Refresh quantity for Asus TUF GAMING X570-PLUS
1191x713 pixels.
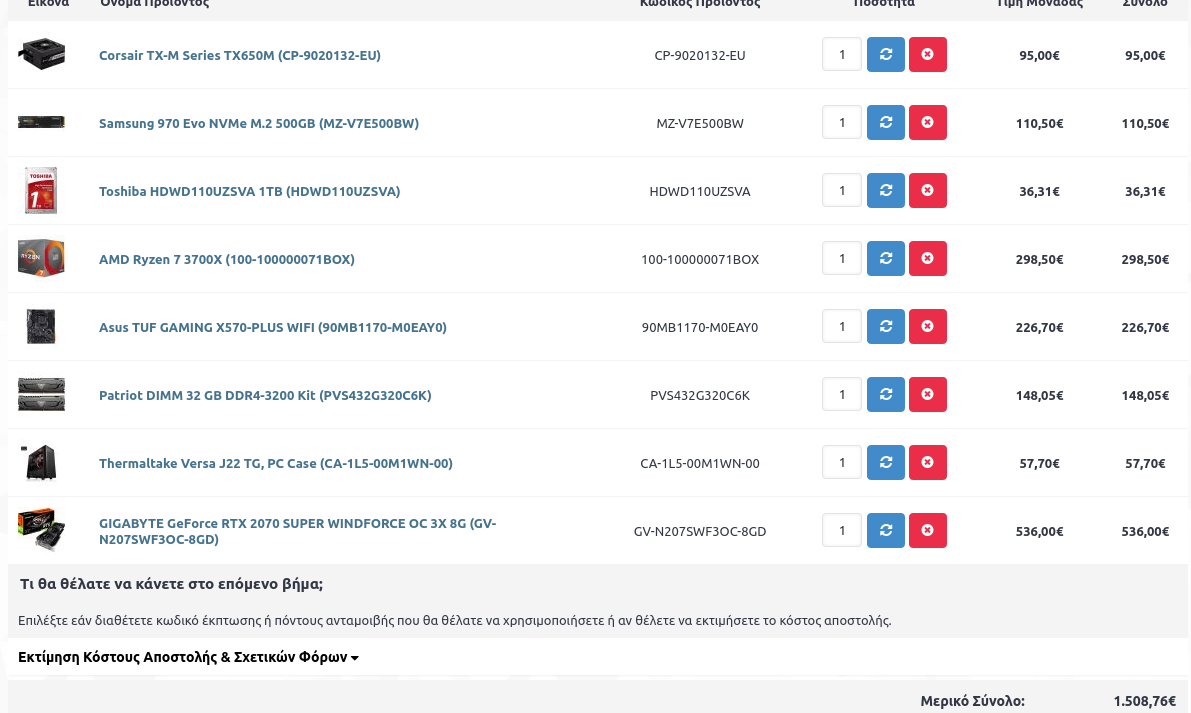click(x=886, y=327)
